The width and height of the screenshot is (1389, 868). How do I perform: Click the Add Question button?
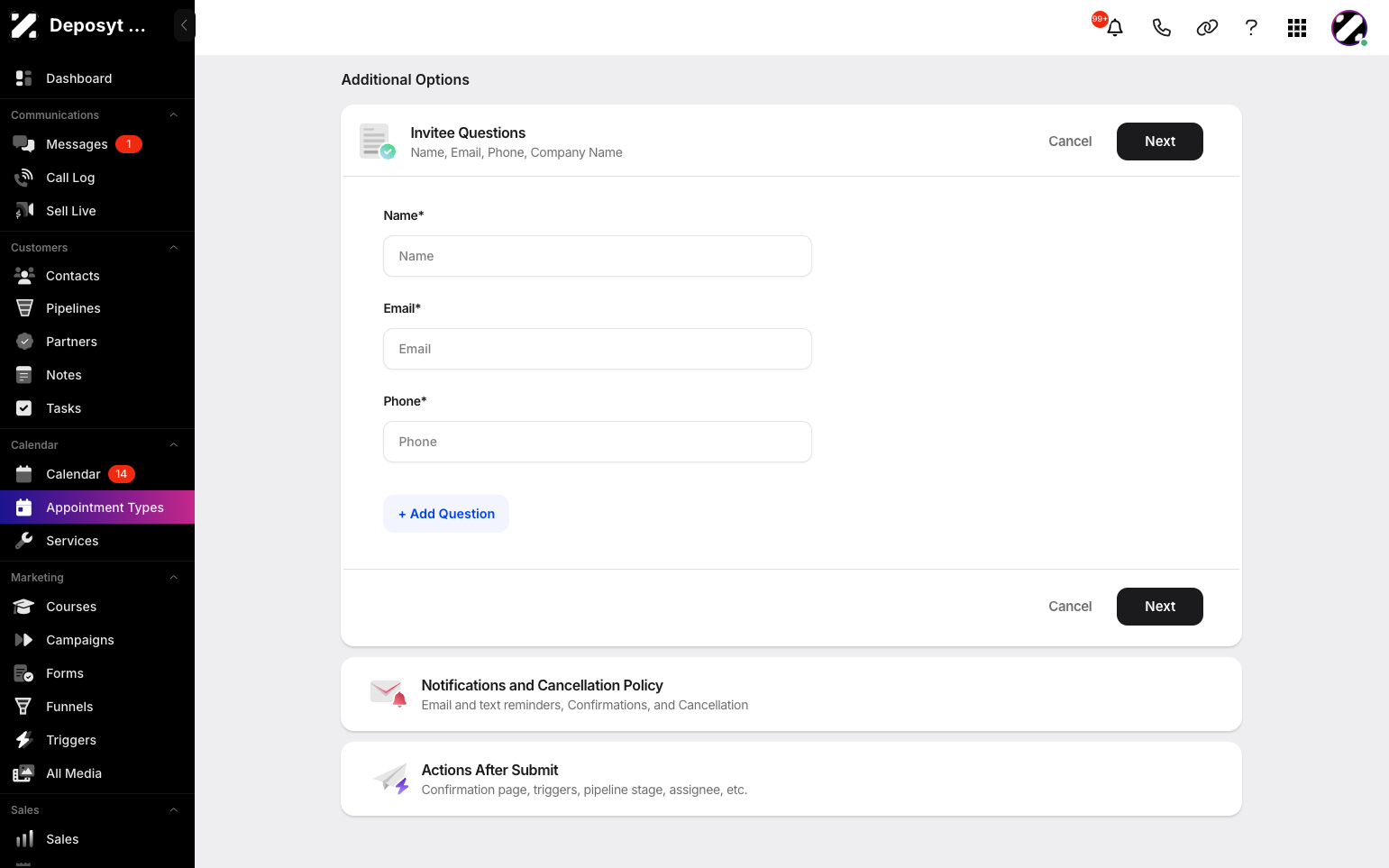pyautogui.click(x=446, y=514)
